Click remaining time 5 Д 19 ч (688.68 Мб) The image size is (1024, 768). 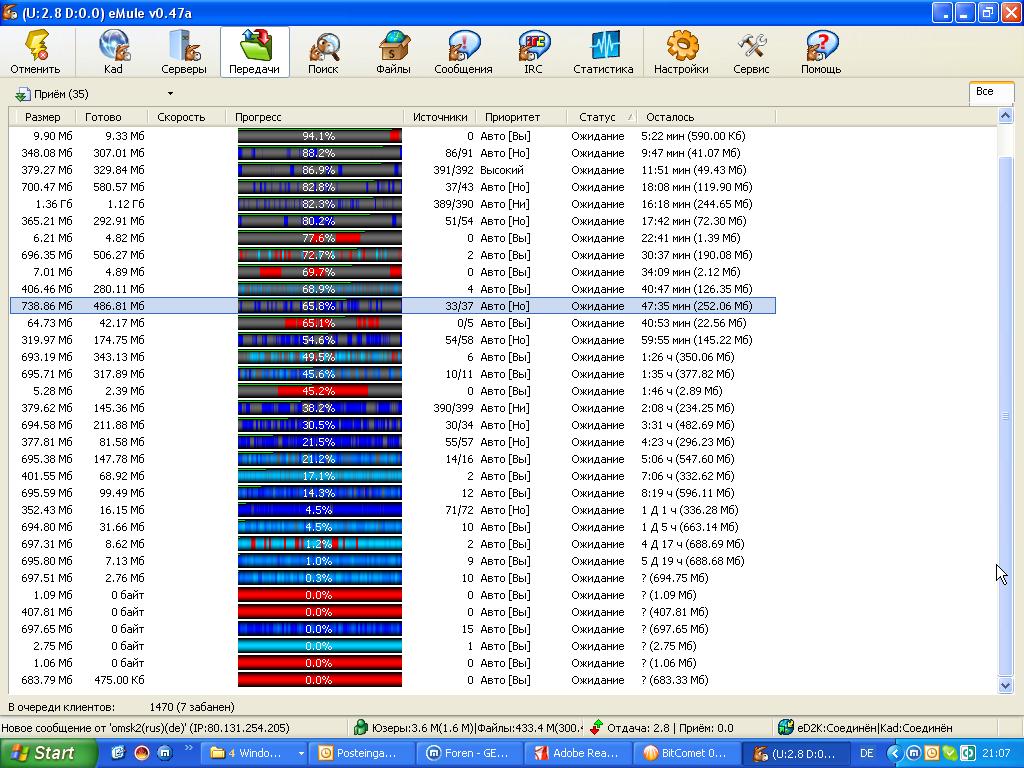(x=692, y=560)
